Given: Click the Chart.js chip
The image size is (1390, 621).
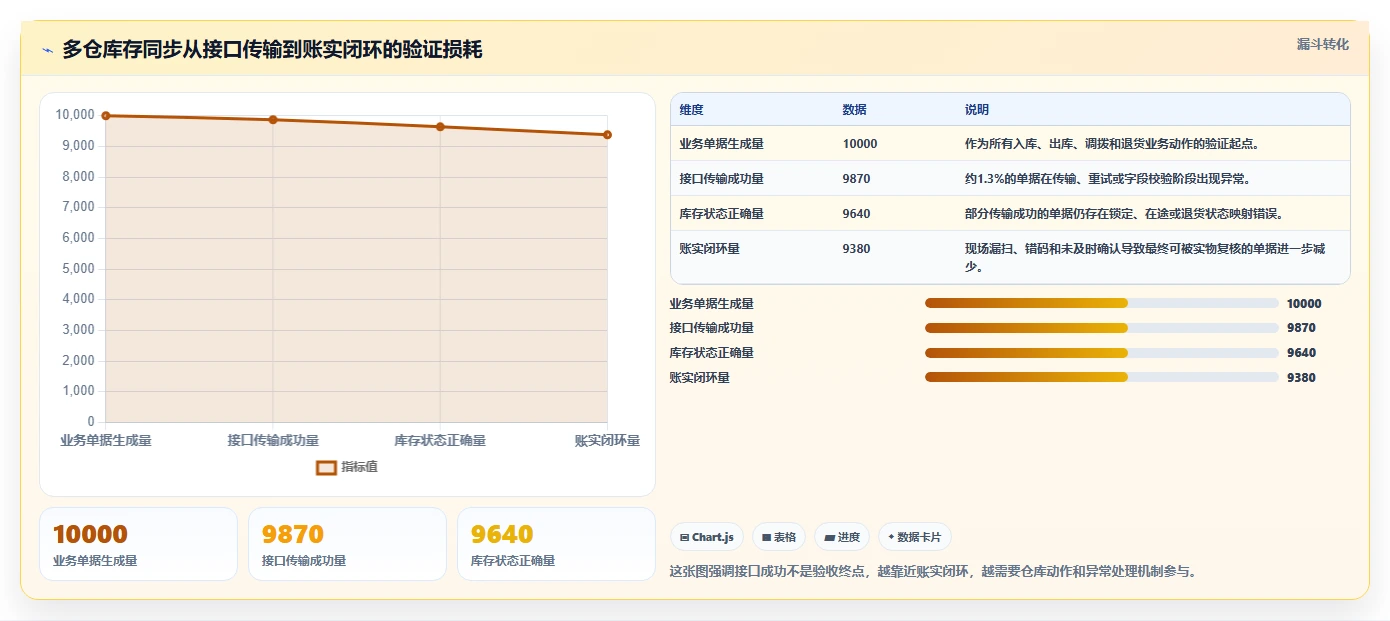Looking at the screenshot, I should tap(707, 537).
